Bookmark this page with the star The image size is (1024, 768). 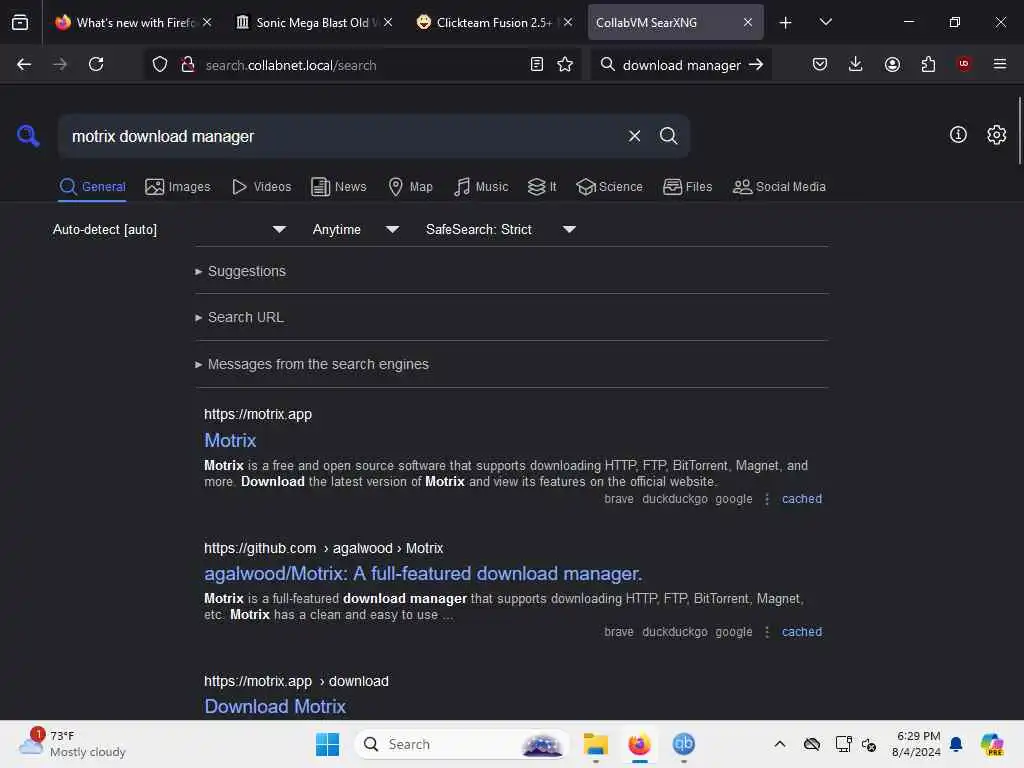[x=565, y=64]
